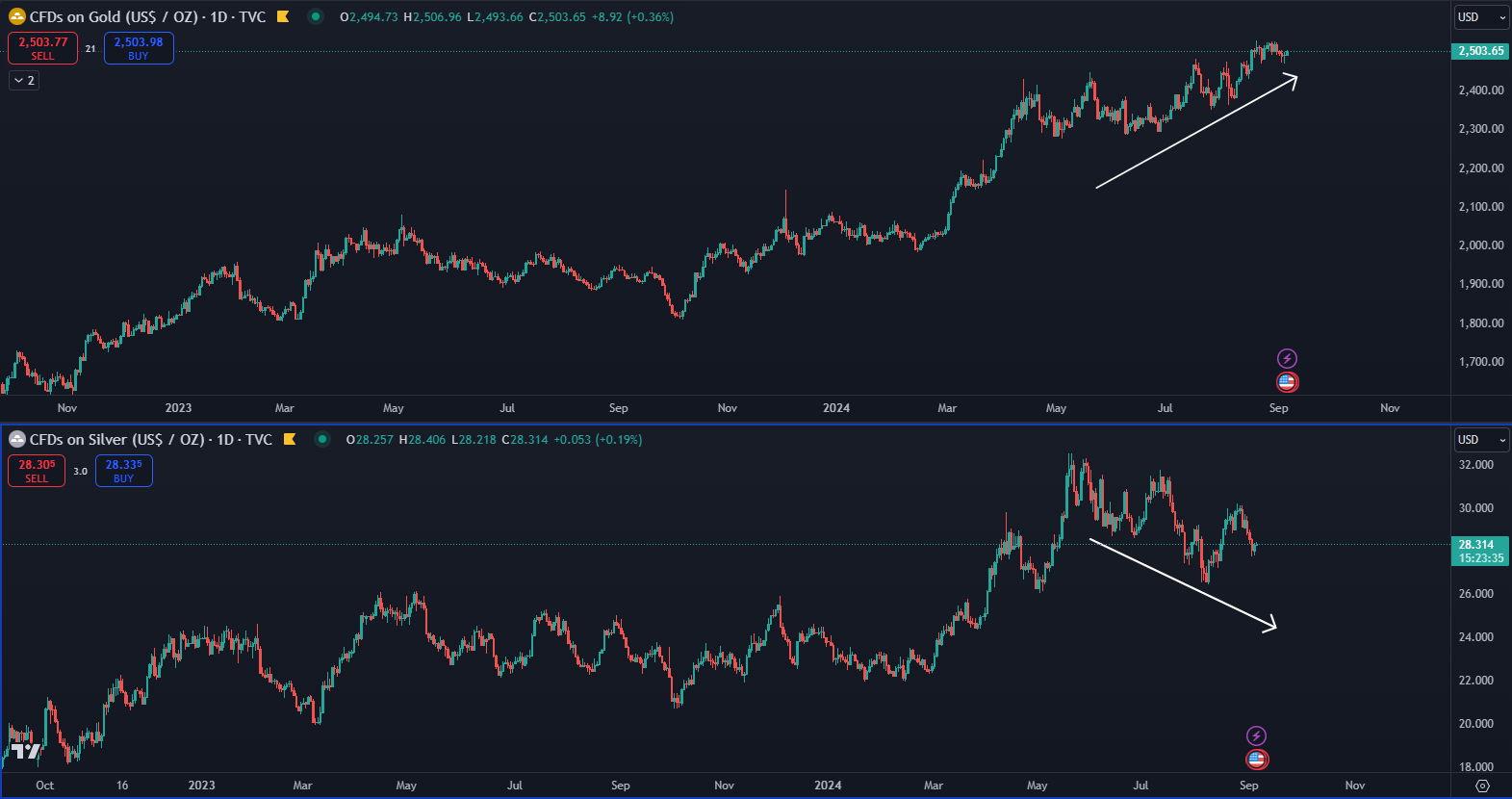Expand the collapsed indicators legend showing 2
The width and height of the screenshot is (1512, 799).
[x=24, y=81]
